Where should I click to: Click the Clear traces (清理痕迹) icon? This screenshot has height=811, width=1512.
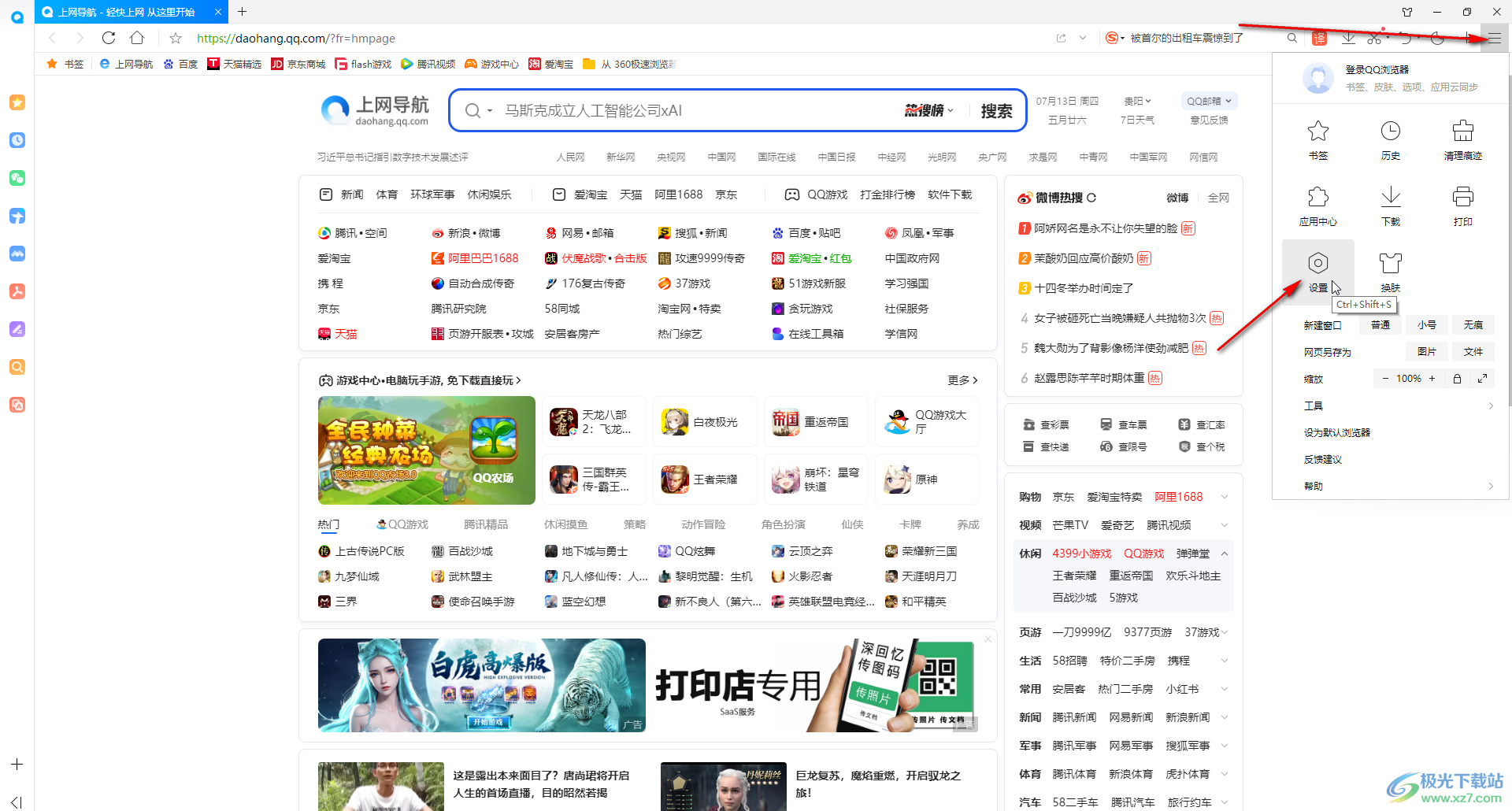click(1463, 131)
